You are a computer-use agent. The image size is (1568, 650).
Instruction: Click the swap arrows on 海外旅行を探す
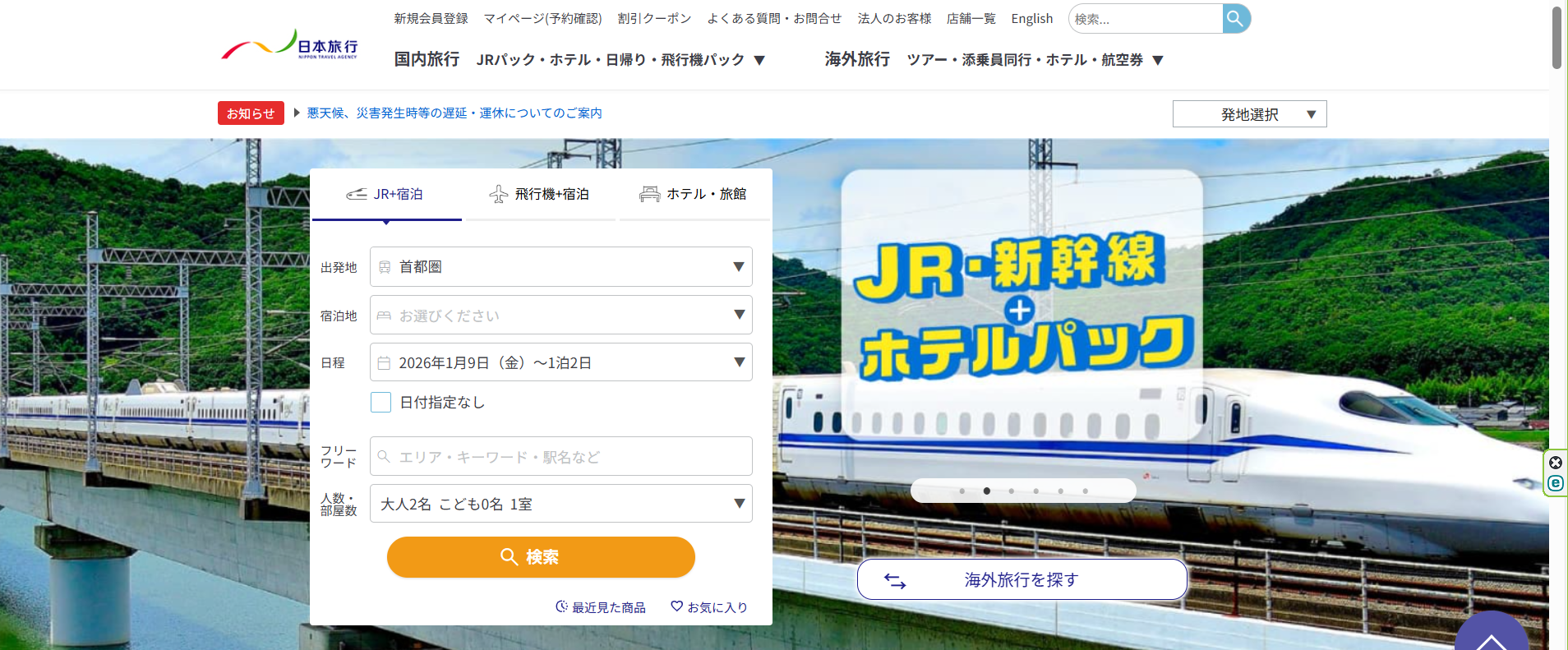pyautogui.click(x=895, y=581)
